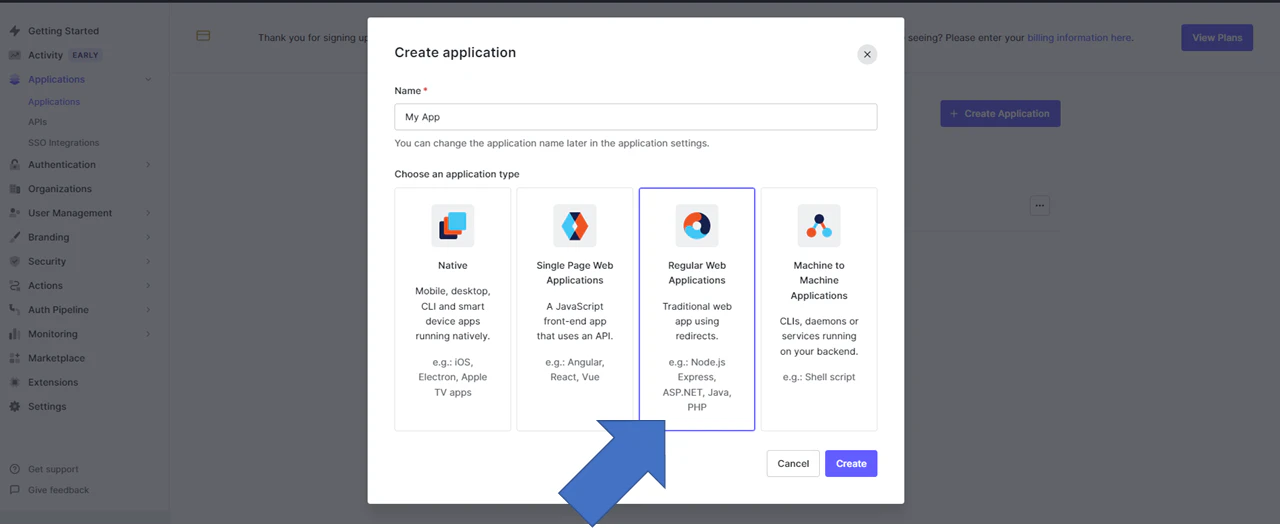Click the Authentication lock icon
1280x528 pixels.
click(14, 165)
